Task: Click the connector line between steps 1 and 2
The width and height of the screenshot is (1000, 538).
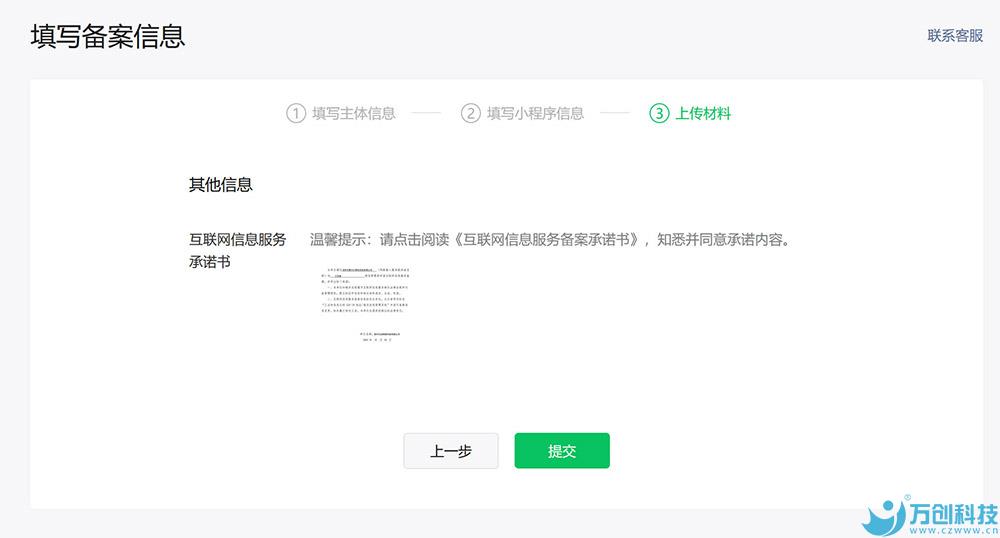Action: [426, 113]
